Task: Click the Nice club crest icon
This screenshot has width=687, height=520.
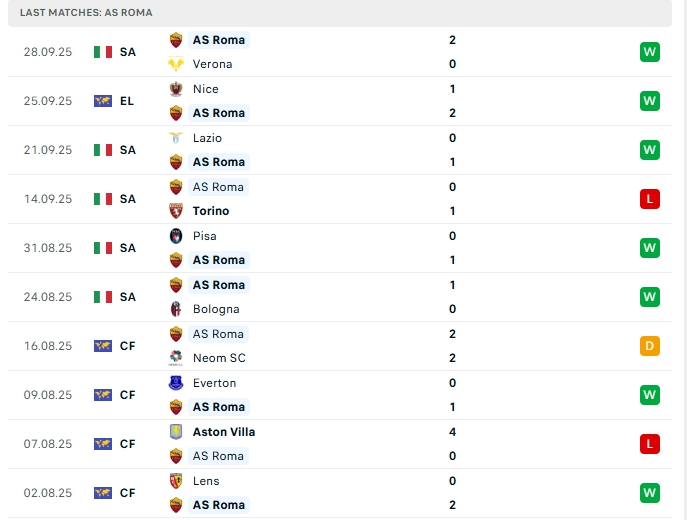Action: point(177,89)
